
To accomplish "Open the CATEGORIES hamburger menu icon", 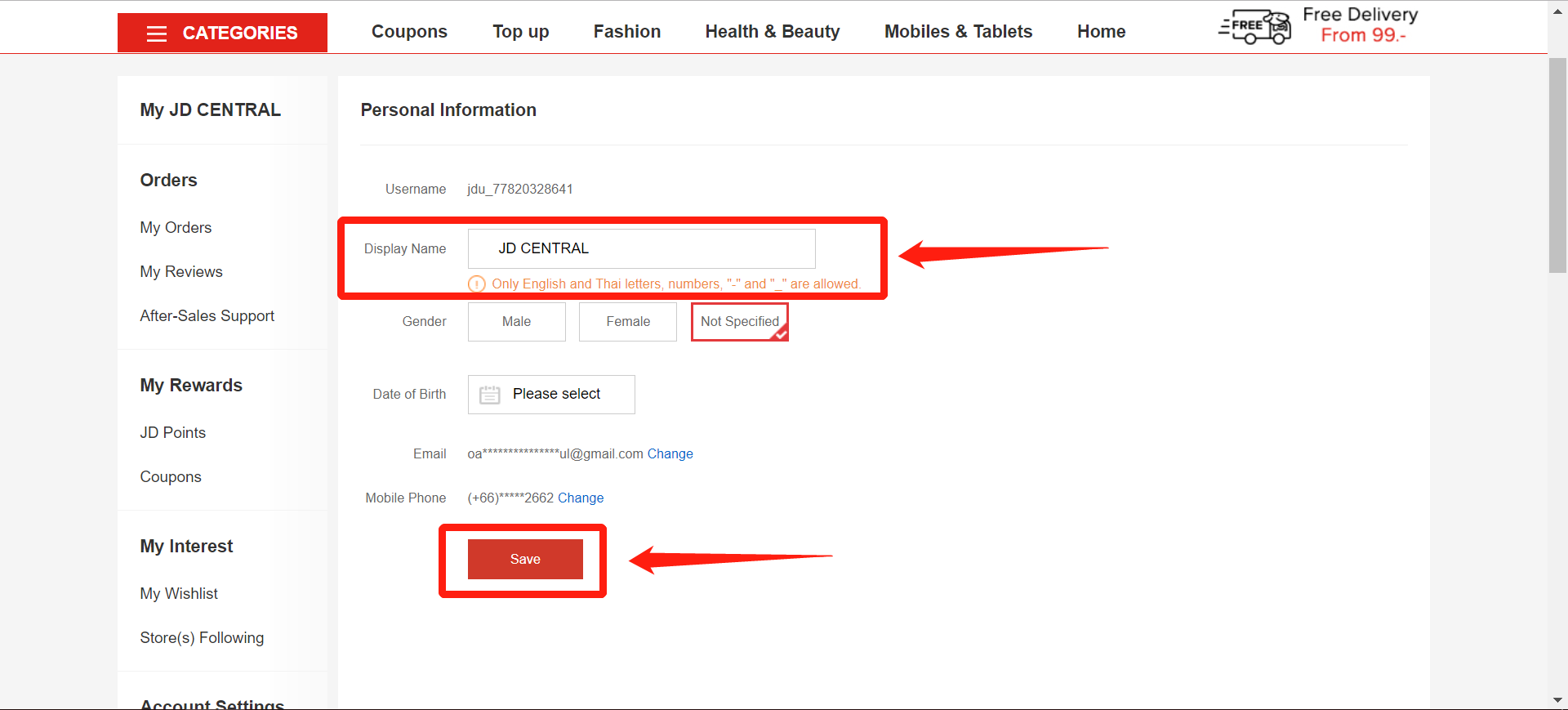I will click(x=157, y=33).
